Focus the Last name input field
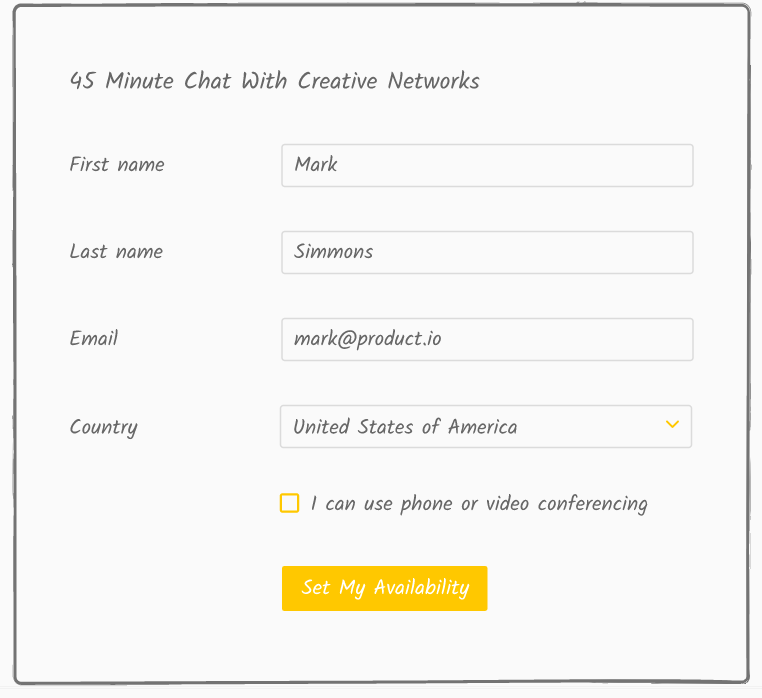Viewport: 762px width, 698px height. tap(487, 252)
